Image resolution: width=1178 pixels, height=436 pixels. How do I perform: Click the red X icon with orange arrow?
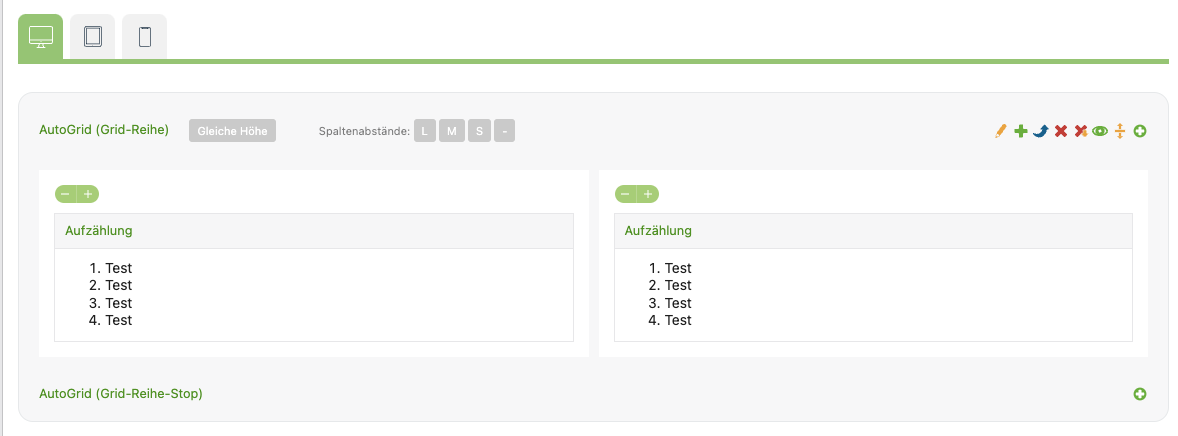1081,131
